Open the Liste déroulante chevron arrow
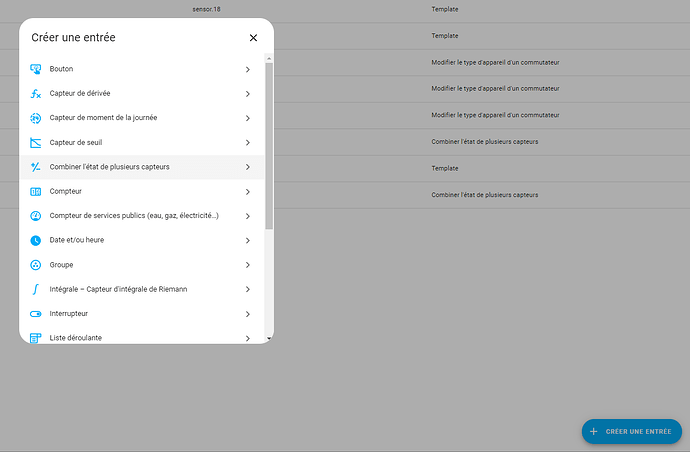This screenshot has width=690, height=452. coord(247,338)
